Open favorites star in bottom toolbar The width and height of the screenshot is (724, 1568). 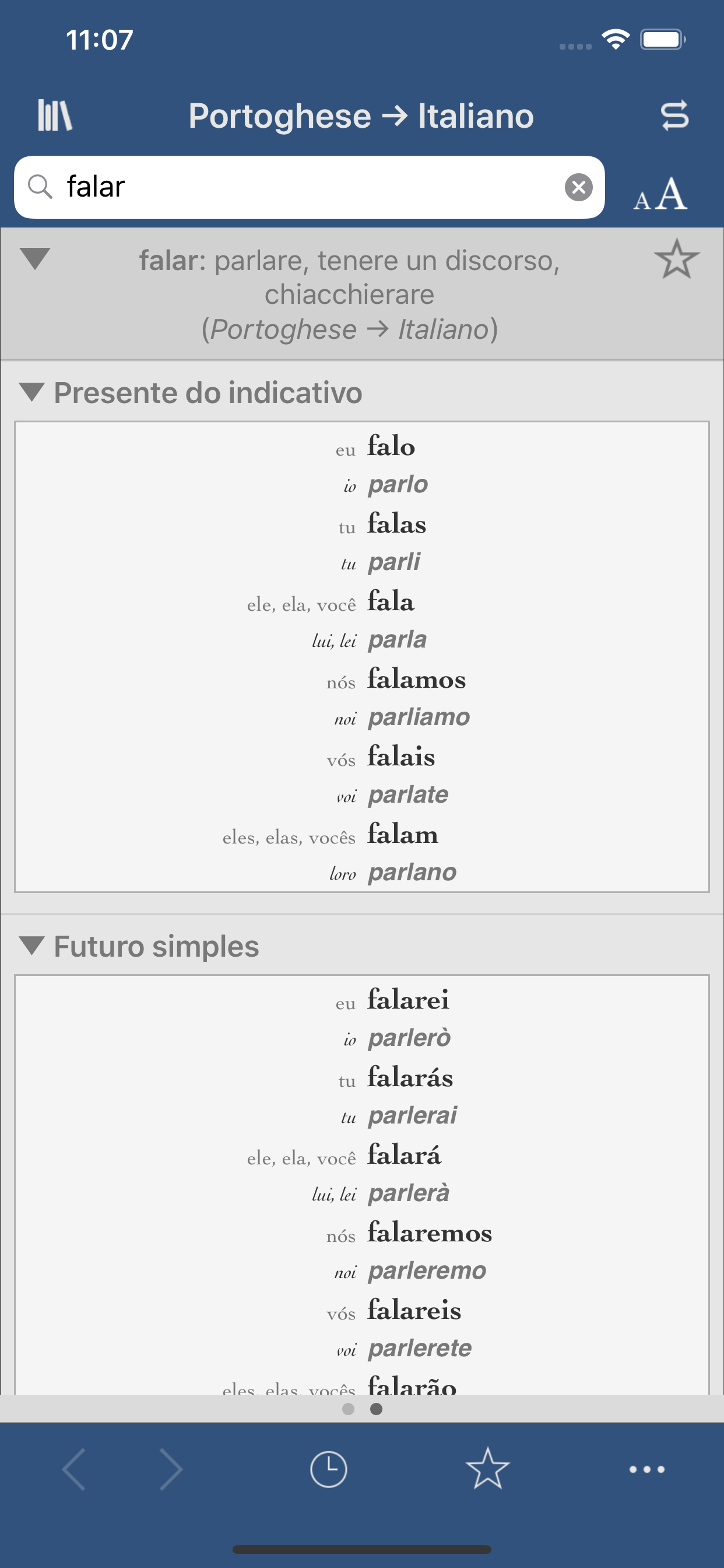point(487,1469)
